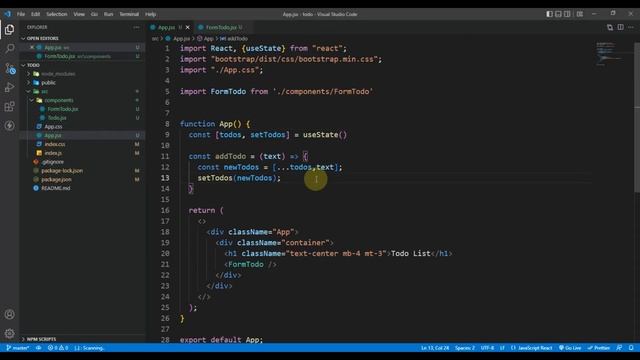640x360 pixels.
Task: Click the feedback icon in status bar
Action: click(619, 348)
